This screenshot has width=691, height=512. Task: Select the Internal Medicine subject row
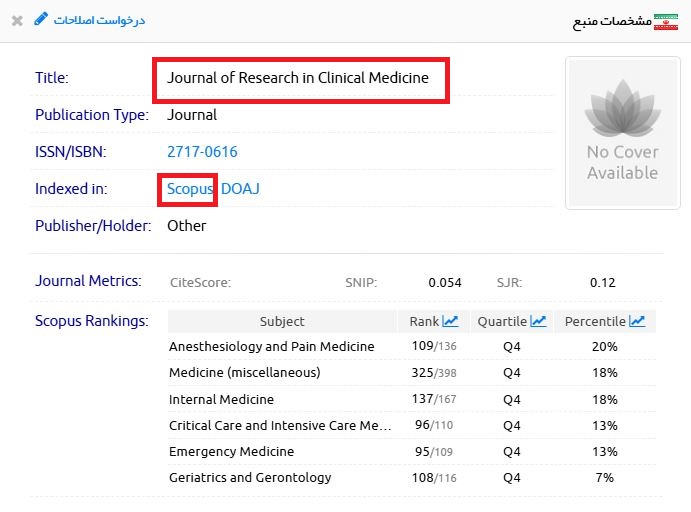[221, 399]
